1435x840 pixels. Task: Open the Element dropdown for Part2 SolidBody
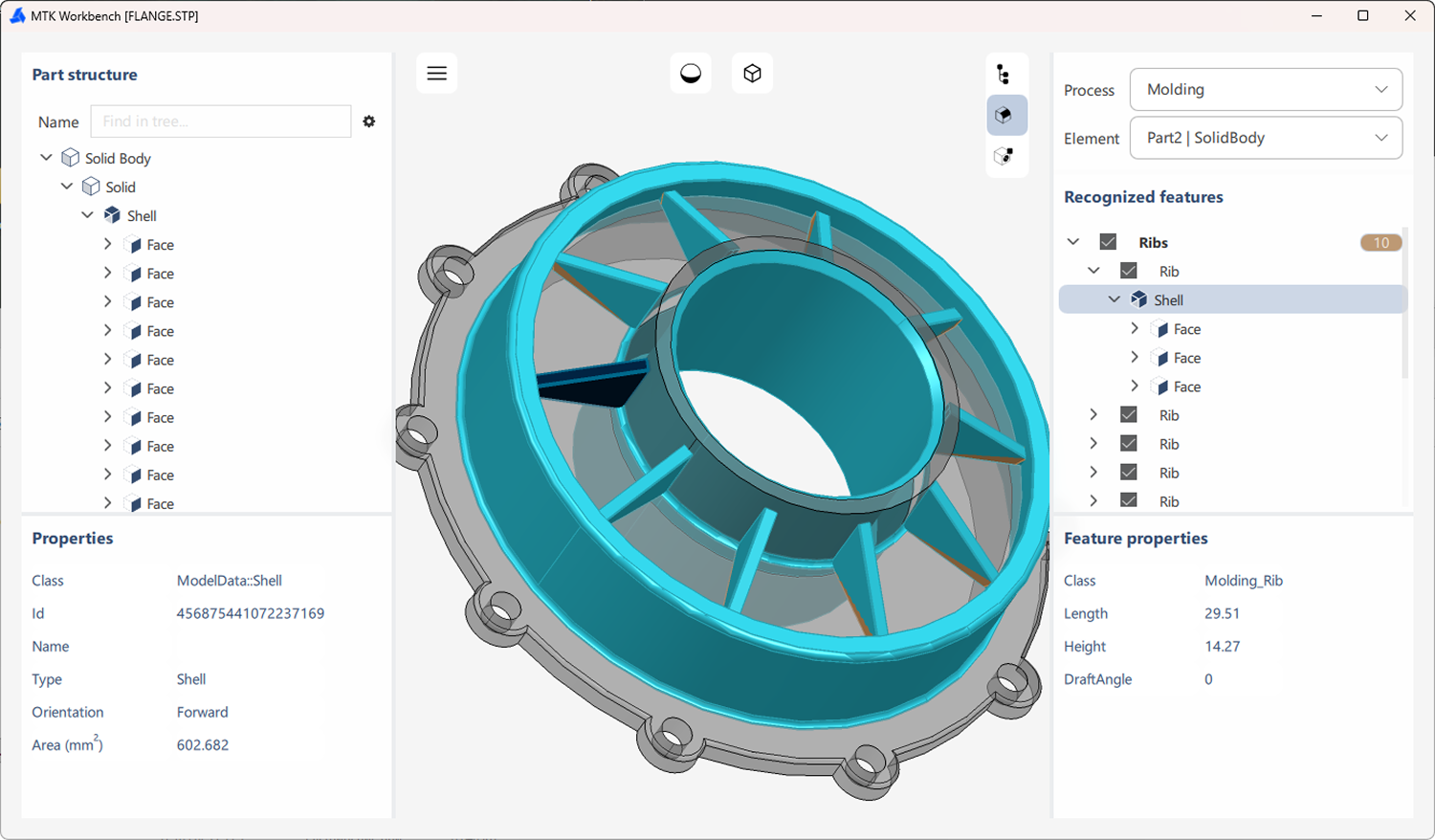click(1265, 138)
